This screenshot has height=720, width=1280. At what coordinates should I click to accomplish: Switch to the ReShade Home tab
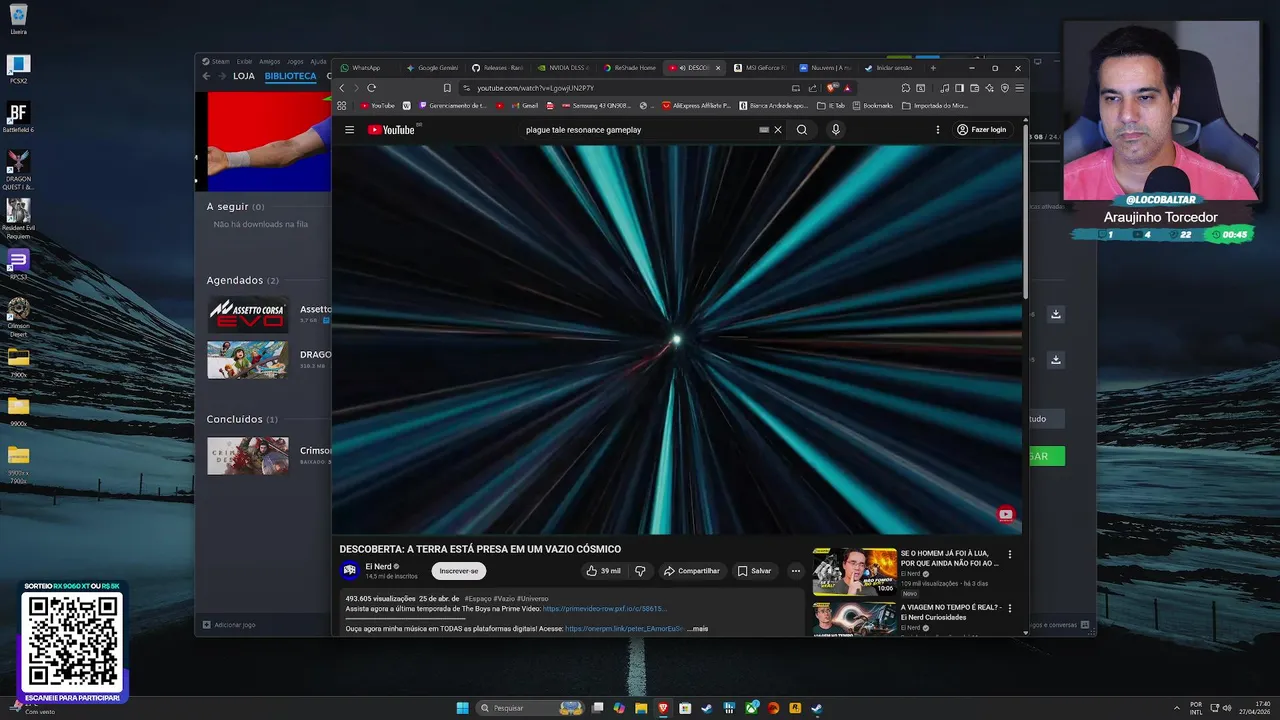pyautogui.click(x=630, y=68)
